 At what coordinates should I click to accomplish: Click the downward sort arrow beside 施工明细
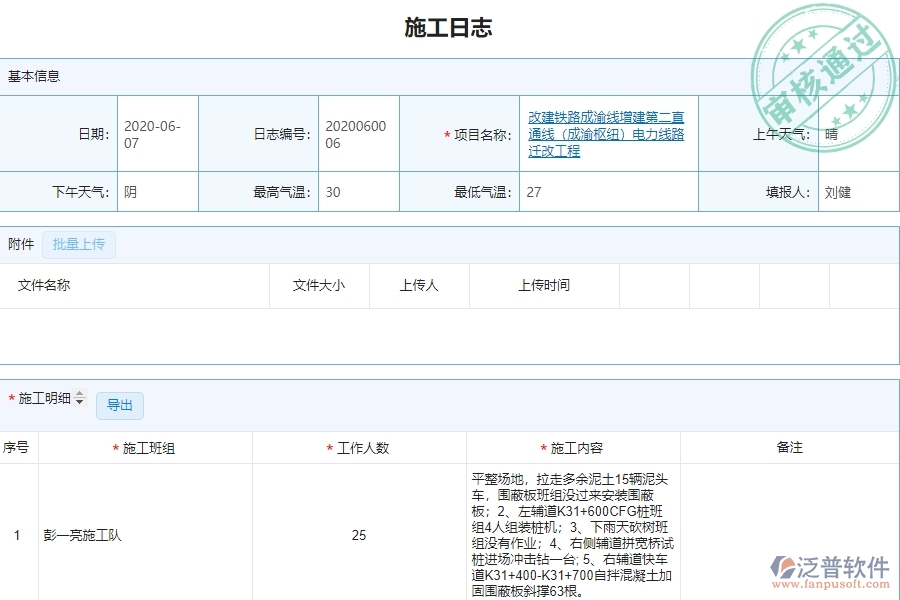79,401
